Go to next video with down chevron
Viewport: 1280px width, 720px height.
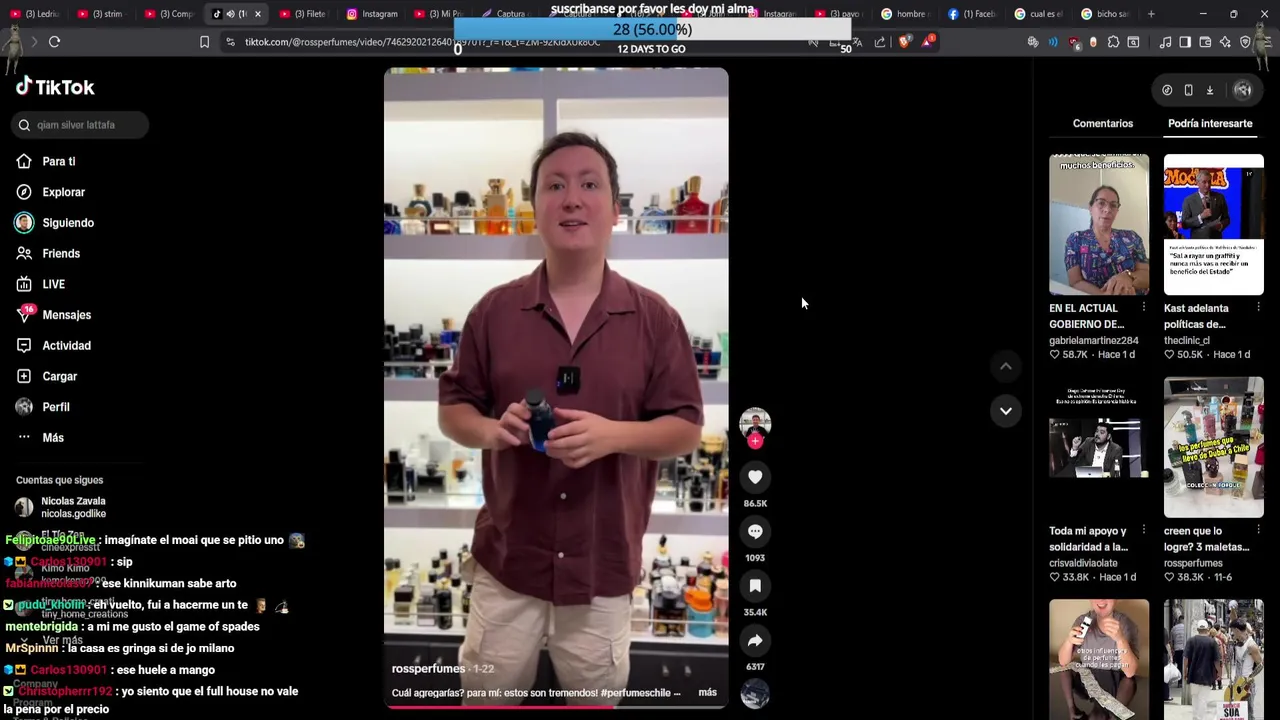pos(1005,411)
